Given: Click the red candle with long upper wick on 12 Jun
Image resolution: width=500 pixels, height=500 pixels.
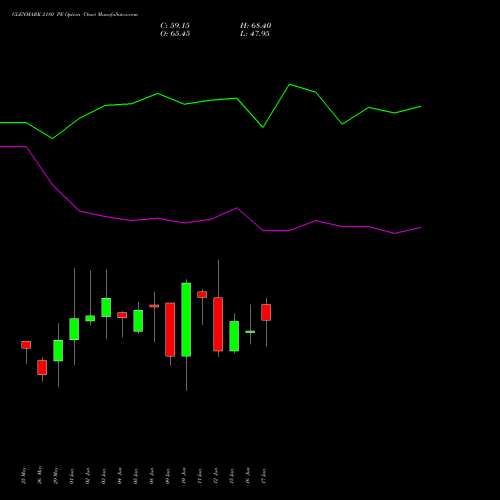Looking at the screenshot, I should pyautogui.click(x=218, y=324).
